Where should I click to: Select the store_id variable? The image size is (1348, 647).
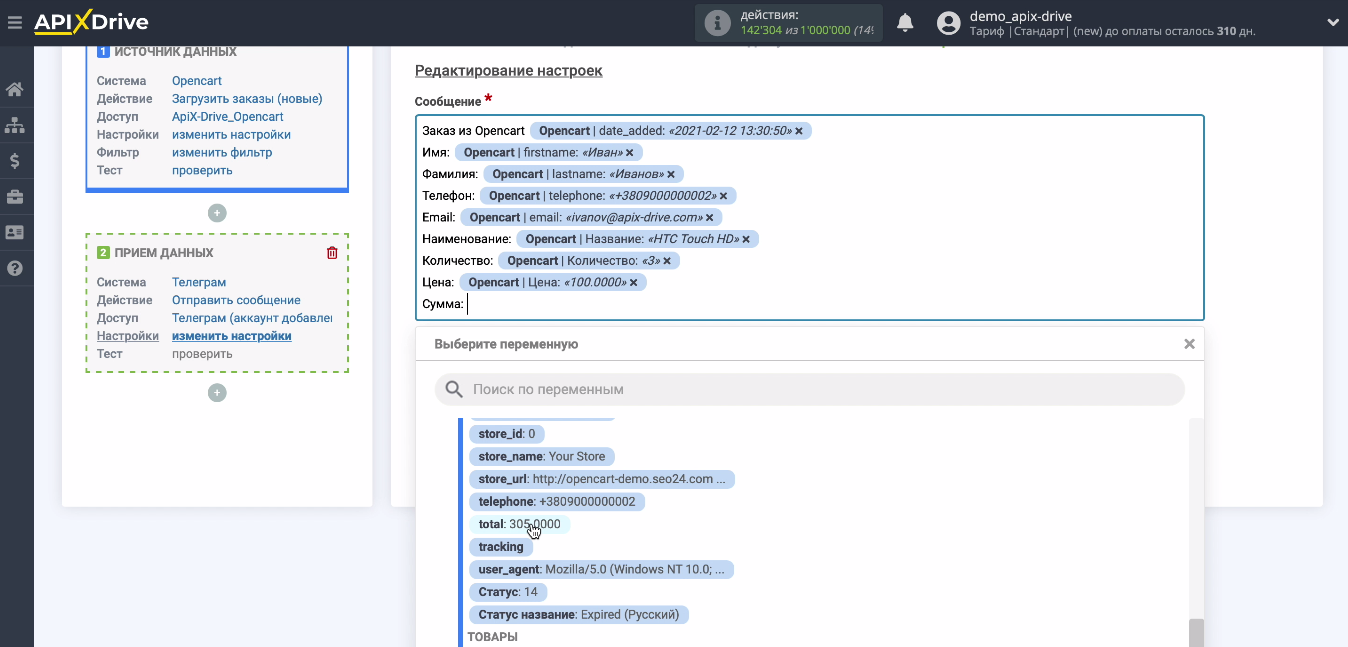click(x=507, y=434)
